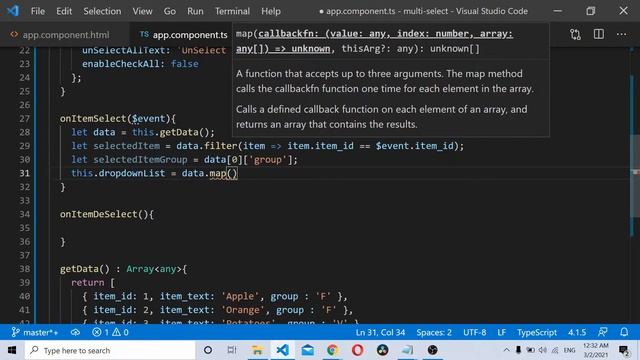Image resolution: width=640 pixels, height=360 pixels.
Task: Click line number 31 in gutter
Action: coord(24,173)
